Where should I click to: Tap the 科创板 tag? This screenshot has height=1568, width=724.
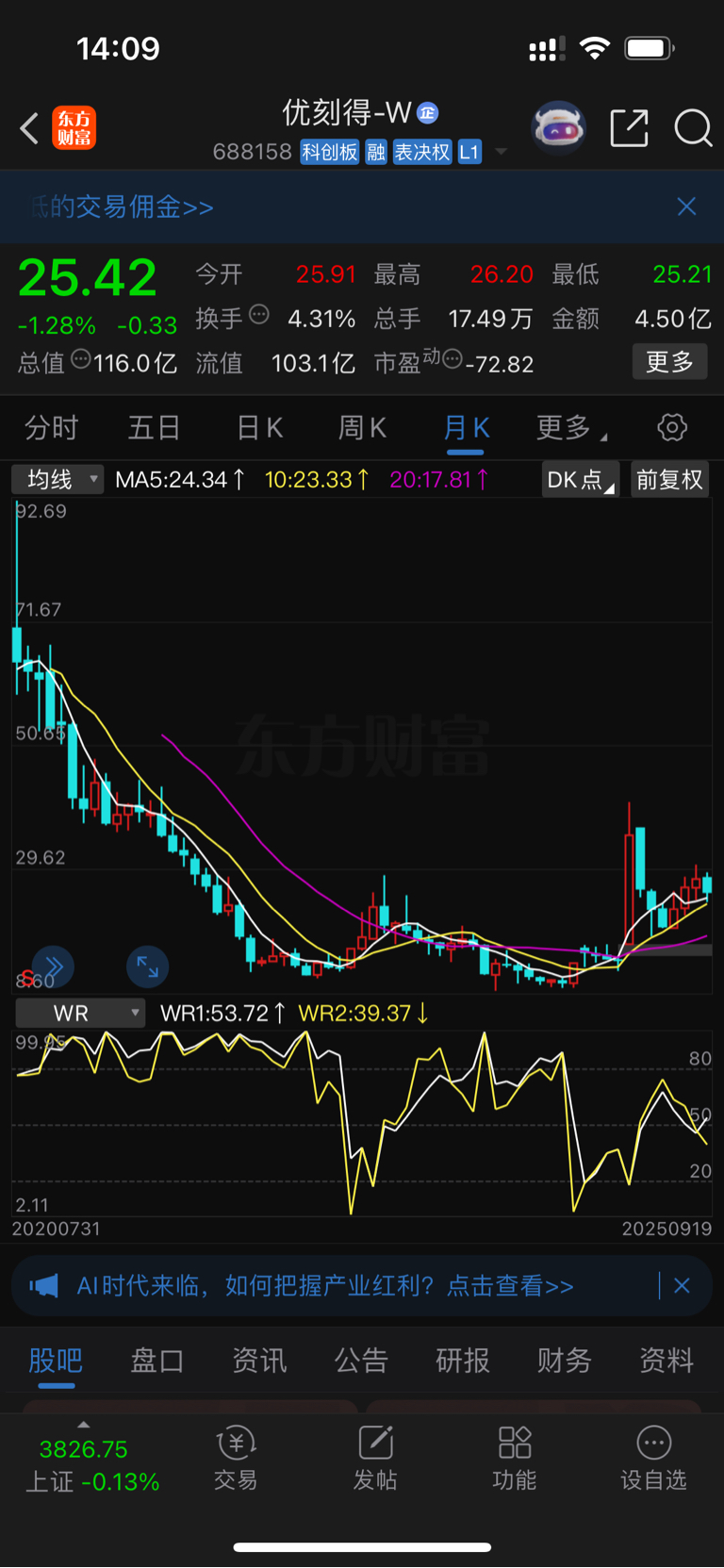tap(330, 152)
